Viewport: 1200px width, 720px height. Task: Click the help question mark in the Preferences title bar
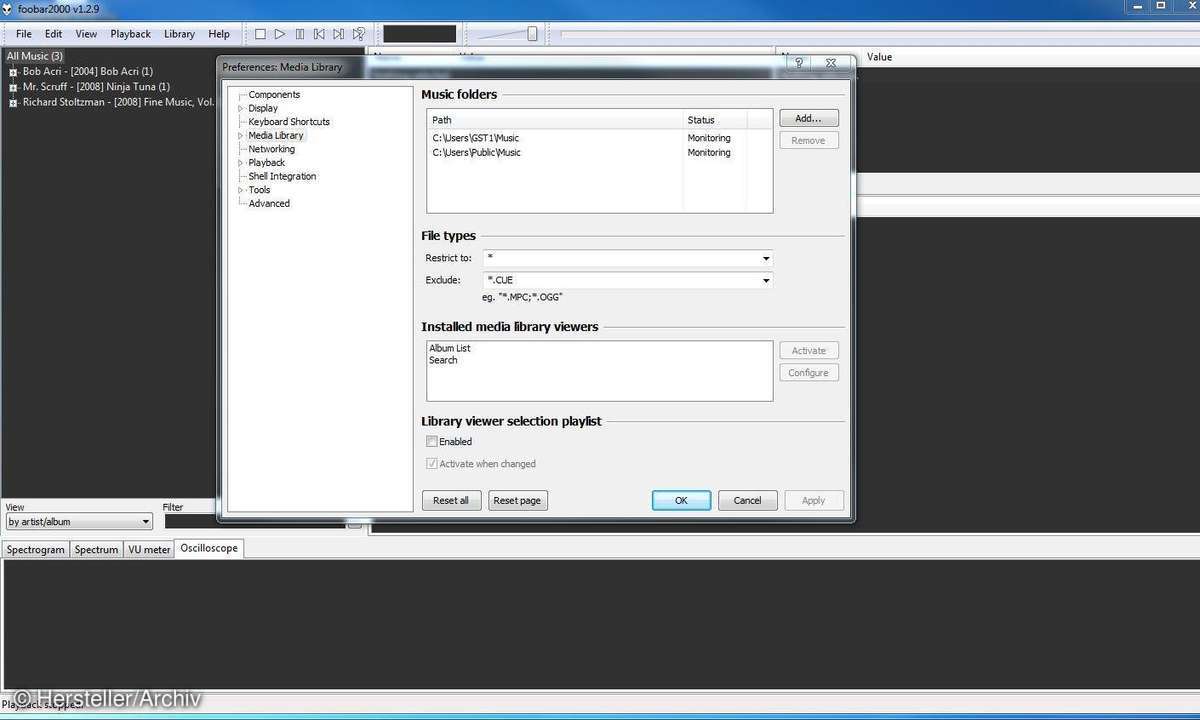coord(799,63)
